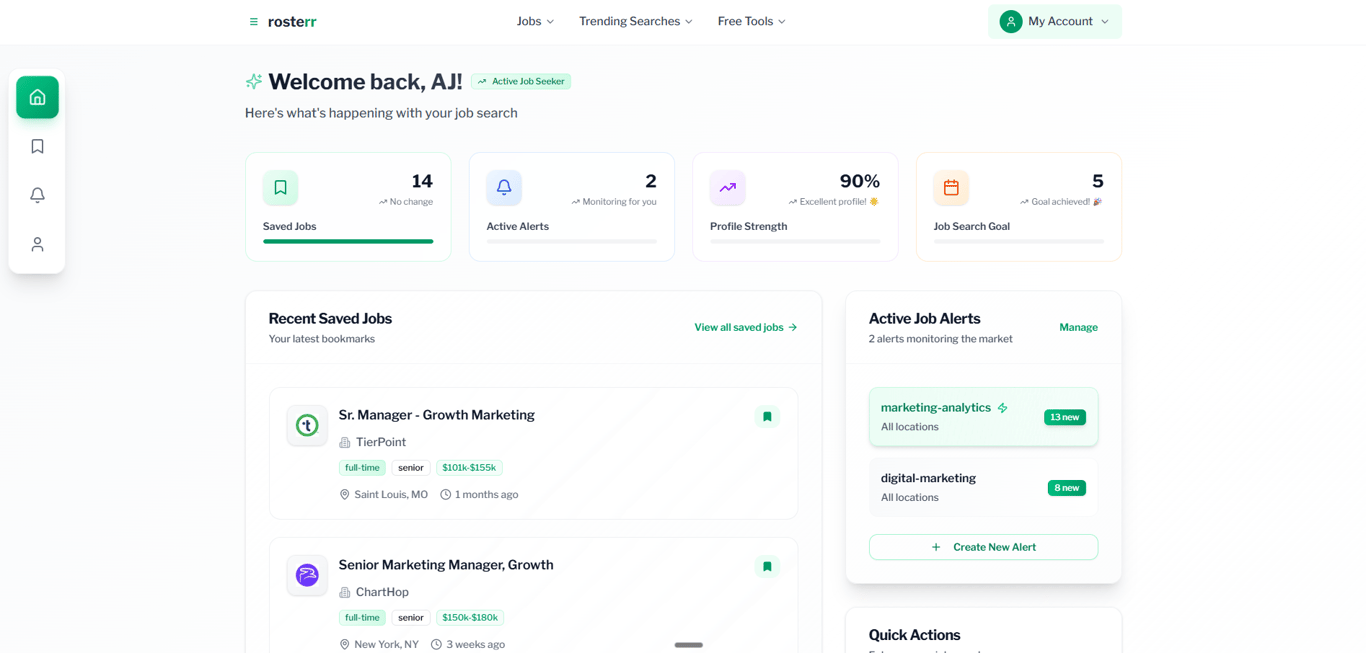This screenshot has height=653, width=1366.
Task: Click the ChartHop company logo
Action: point(307,575)
